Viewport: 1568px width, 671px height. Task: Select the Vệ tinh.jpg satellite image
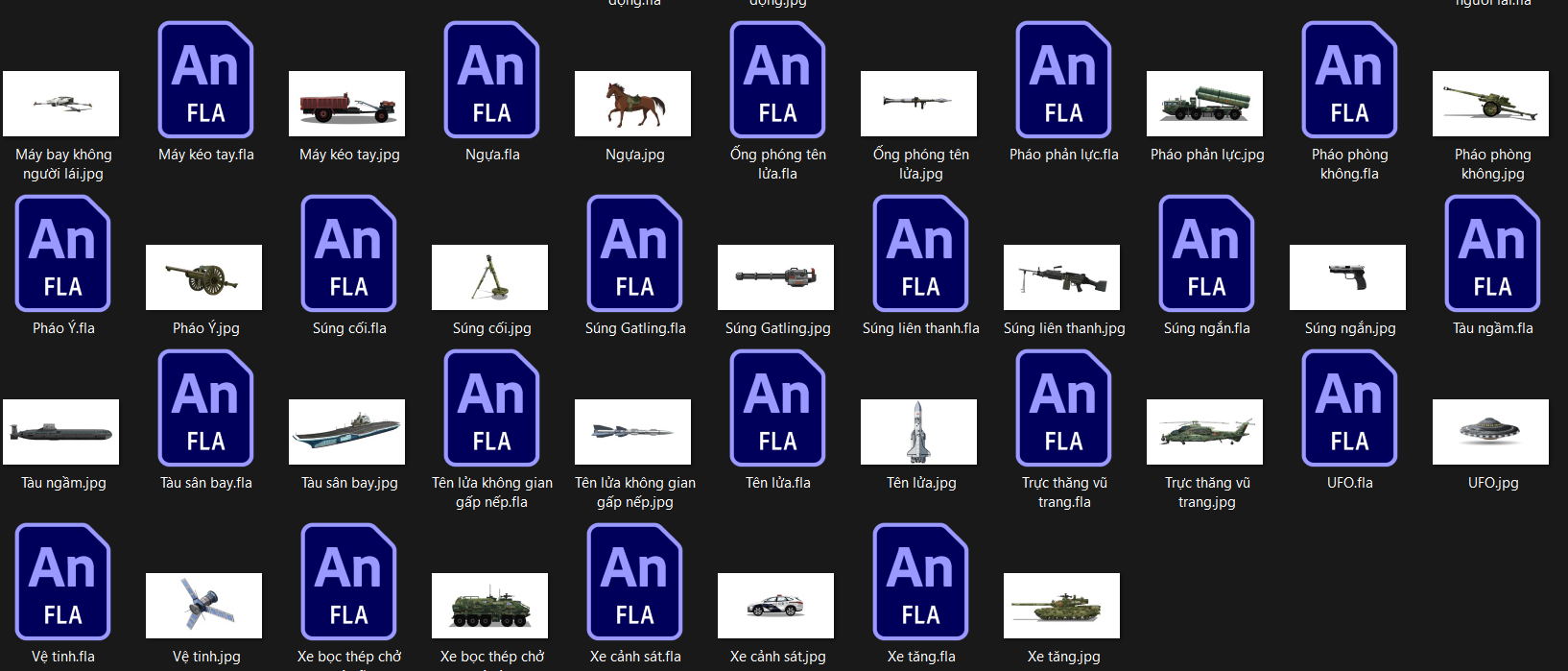[203, 606]
